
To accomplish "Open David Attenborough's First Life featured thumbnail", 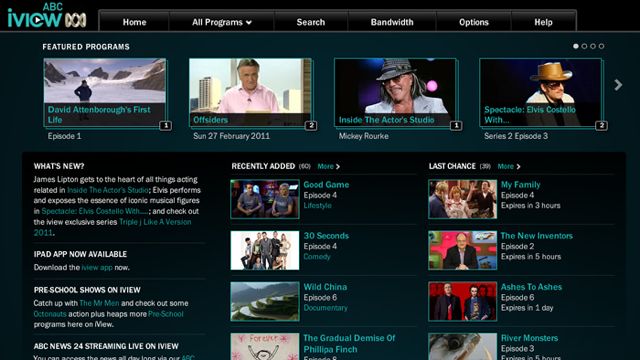I will (x=104, y=92).
